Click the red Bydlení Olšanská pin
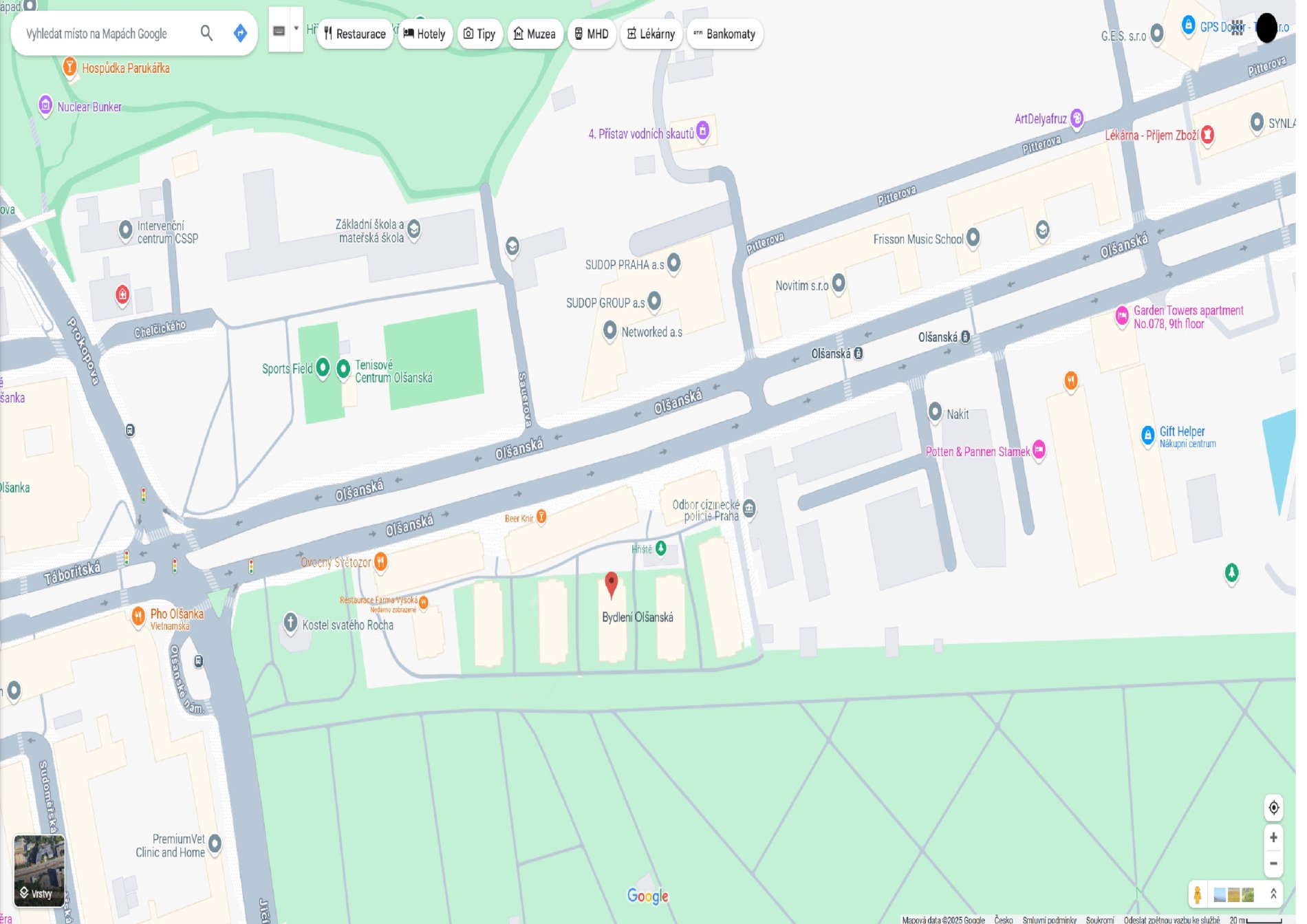This screenshot has width=1307, height=924. [x=611, y=585]
